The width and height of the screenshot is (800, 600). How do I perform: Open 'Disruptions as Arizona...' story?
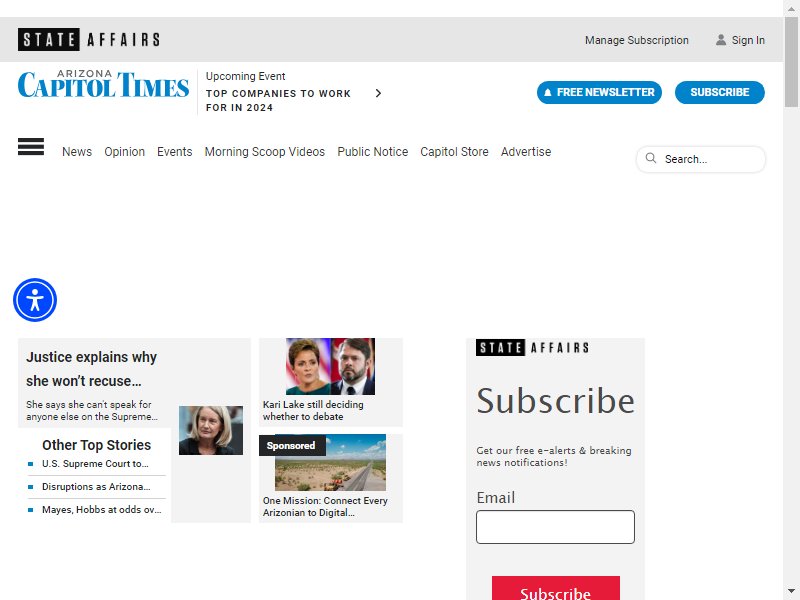(x=96, y=487)
